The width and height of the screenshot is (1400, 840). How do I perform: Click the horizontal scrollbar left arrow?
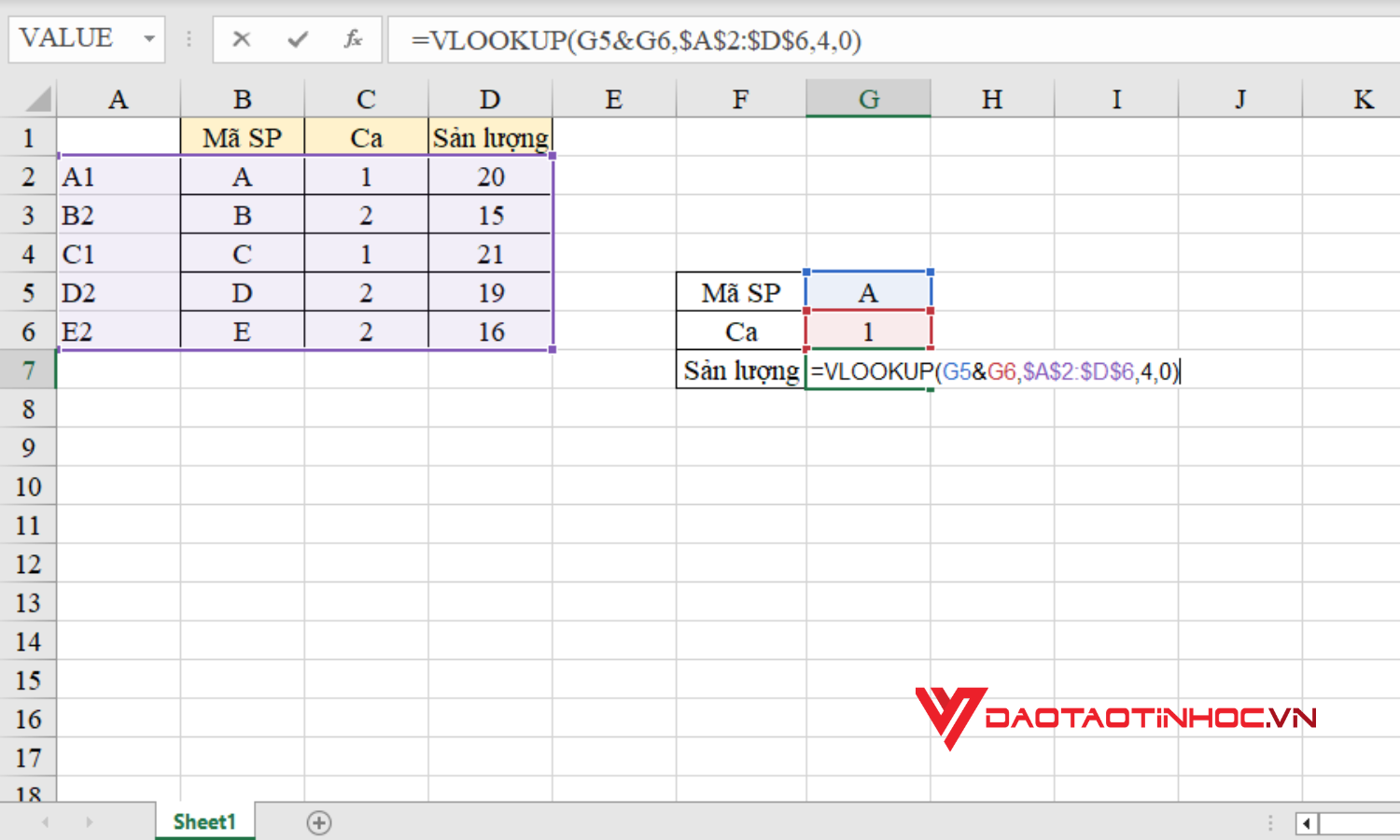[x=1305, y=824]
